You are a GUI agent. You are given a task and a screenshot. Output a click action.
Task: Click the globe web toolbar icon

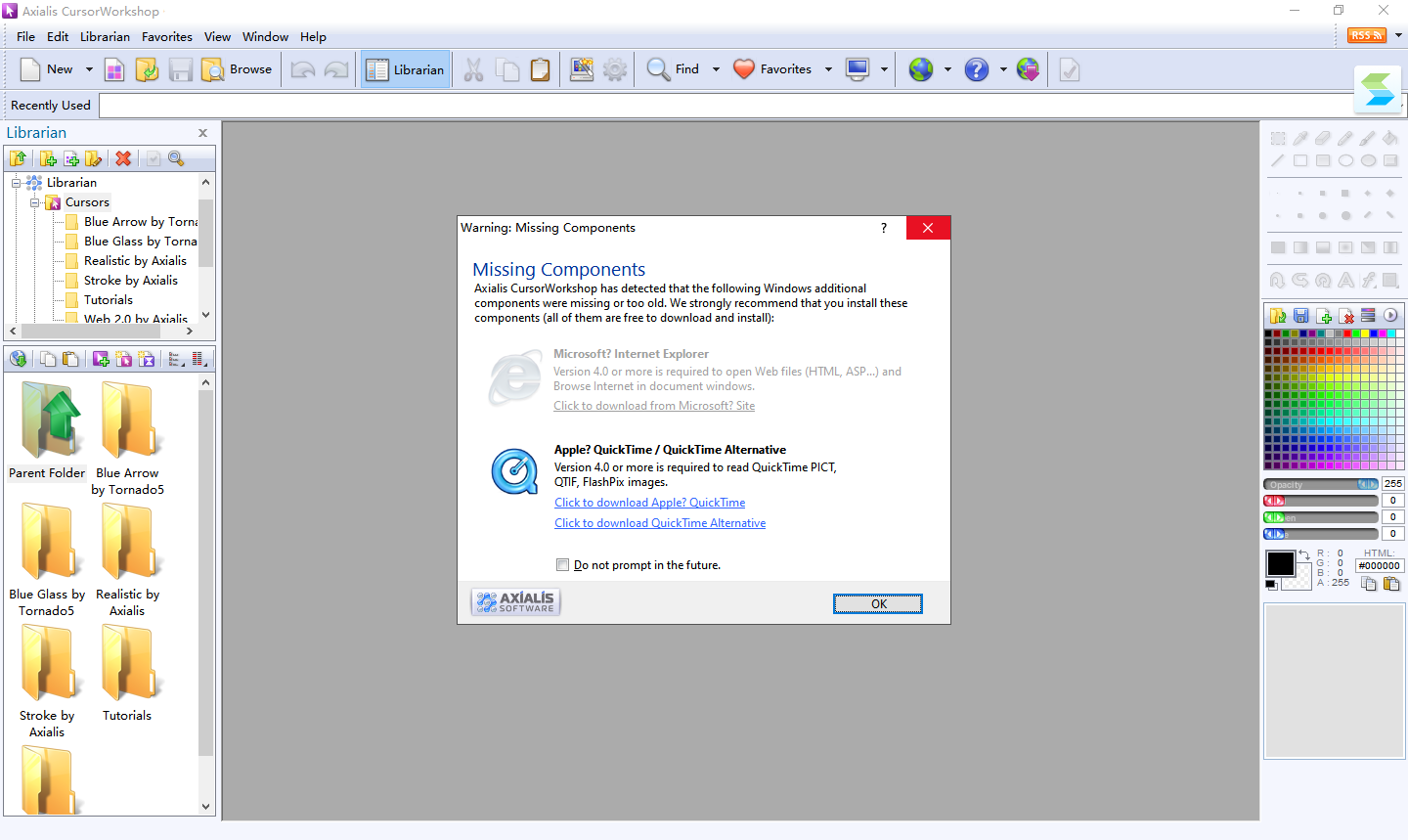coord(921,69)
